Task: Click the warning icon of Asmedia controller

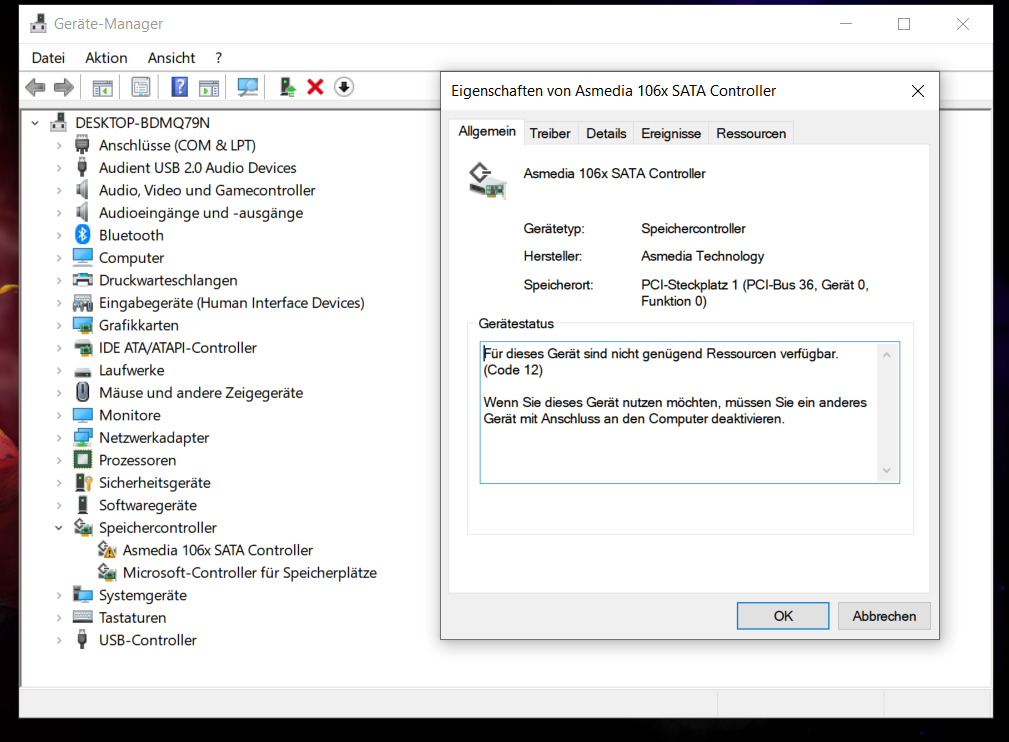Action: tap(107, 550)
